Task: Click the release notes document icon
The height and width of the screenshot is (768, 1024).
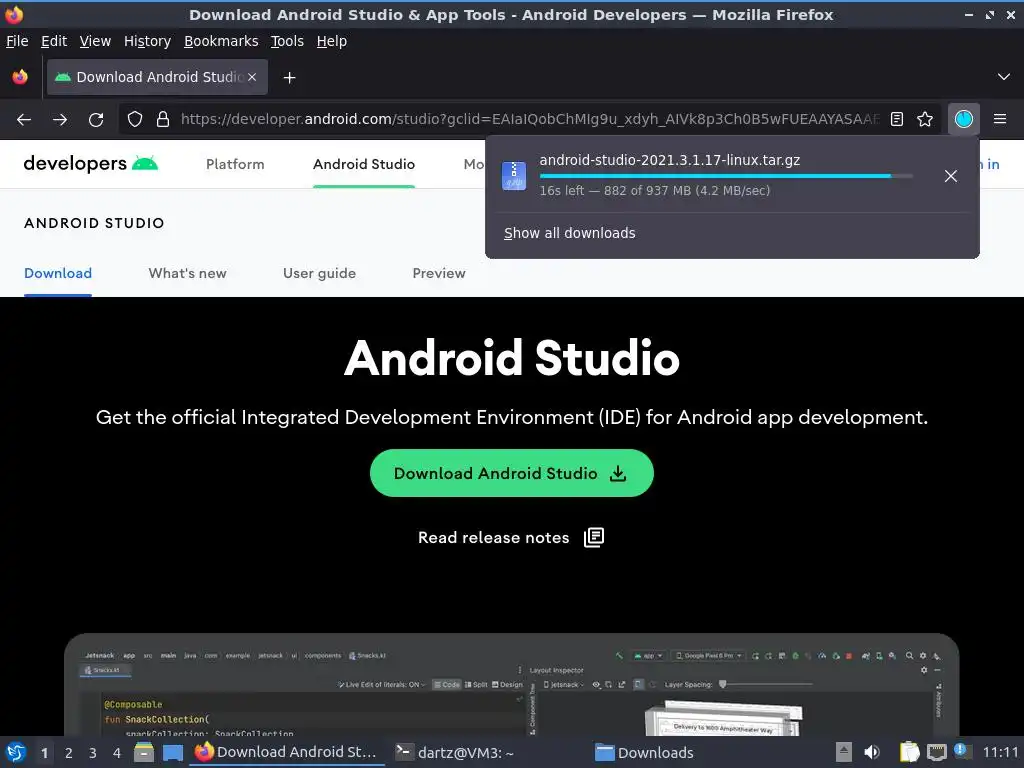Action: 594,537
